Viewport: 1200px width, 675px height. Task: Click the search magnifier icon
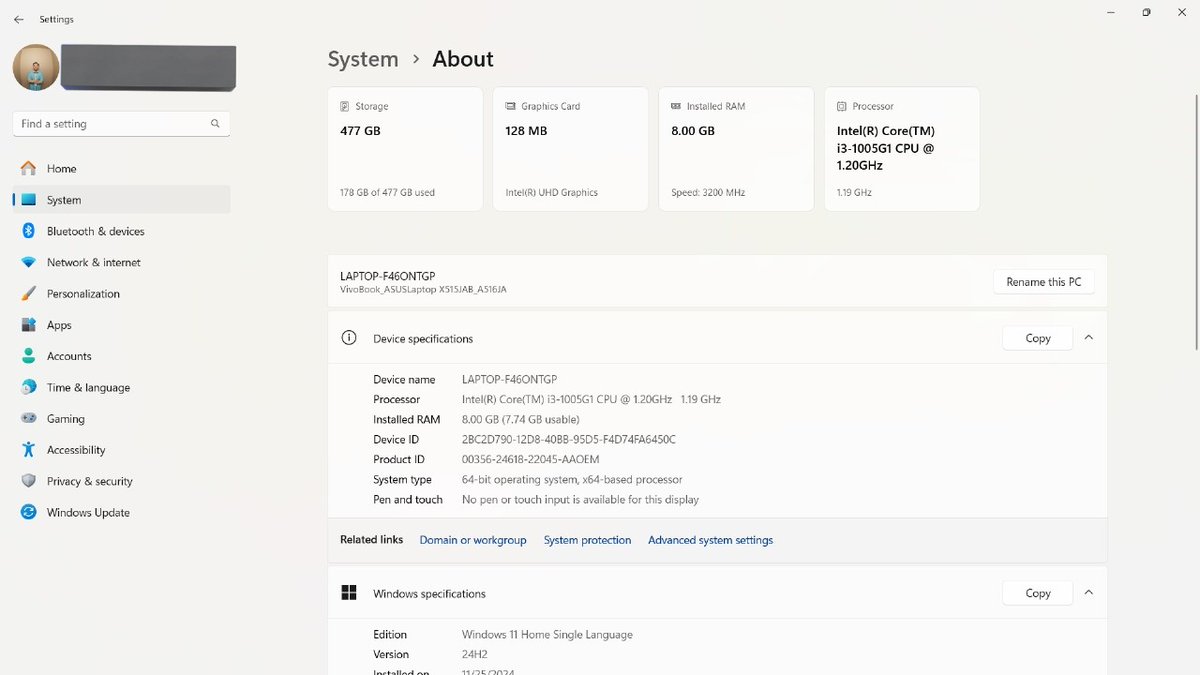(215, 124)
